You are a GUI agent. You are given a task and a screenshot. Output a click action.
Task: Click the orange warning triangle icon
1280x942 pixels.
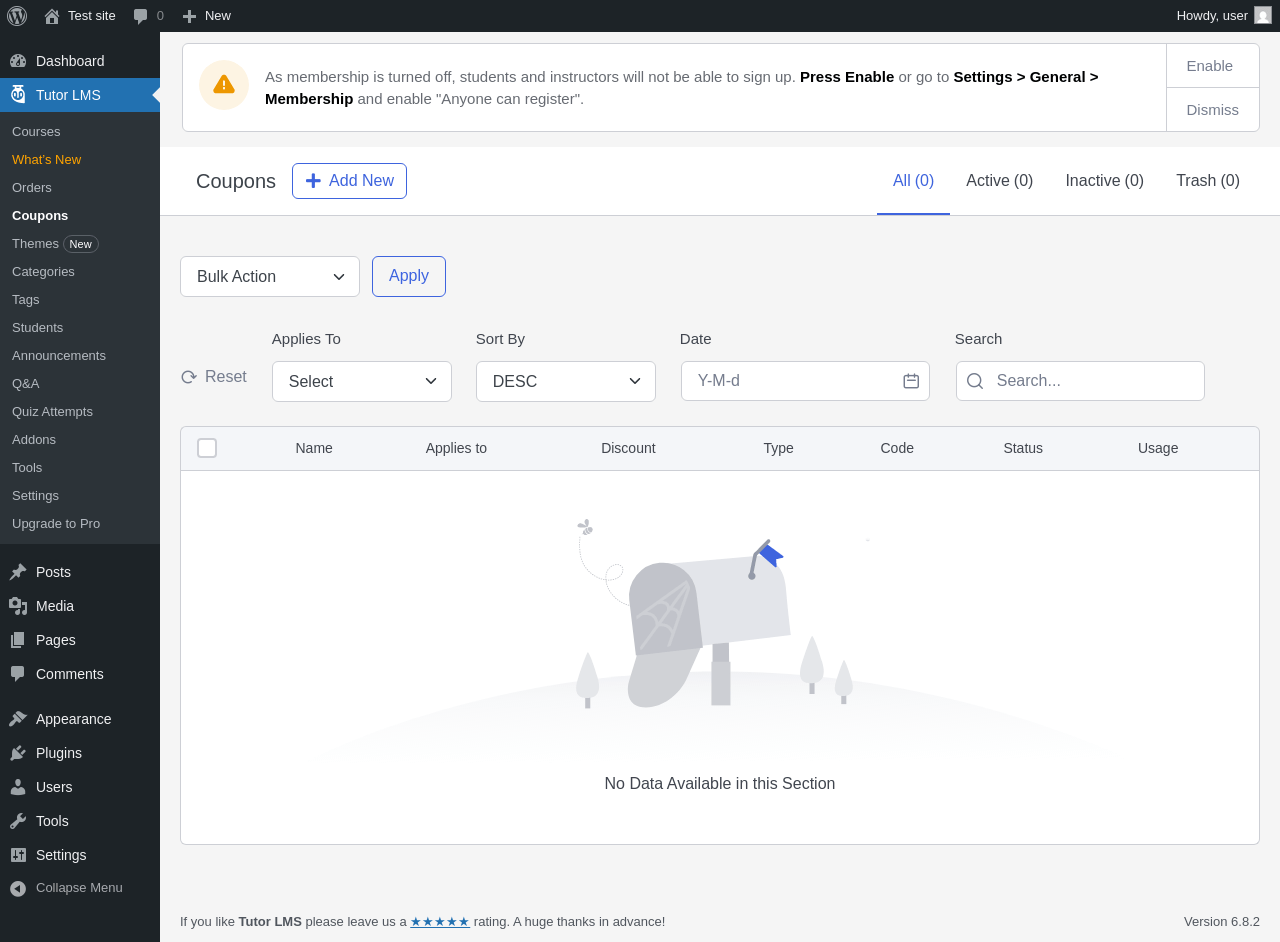coord(224,85)
